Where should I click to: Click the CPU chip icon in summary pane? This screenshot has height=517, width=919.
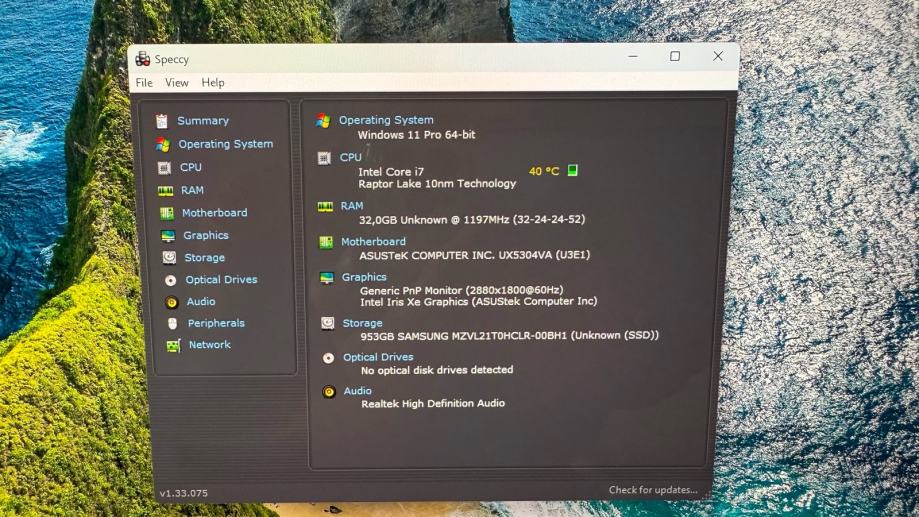tap(324, 158)
